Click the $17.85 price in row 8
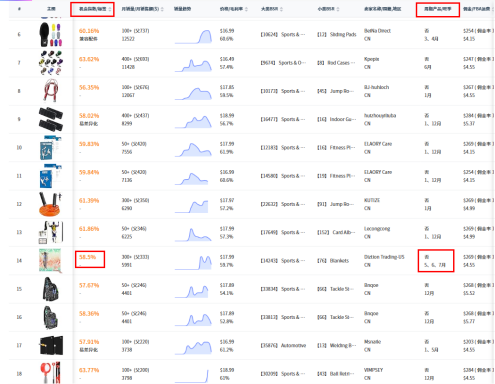 (227, 87)
